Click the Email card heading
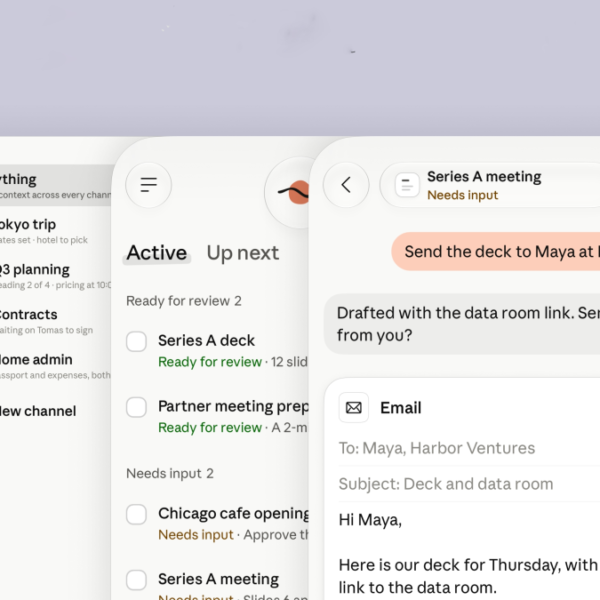The image size is (600, 600). [401, 408]
